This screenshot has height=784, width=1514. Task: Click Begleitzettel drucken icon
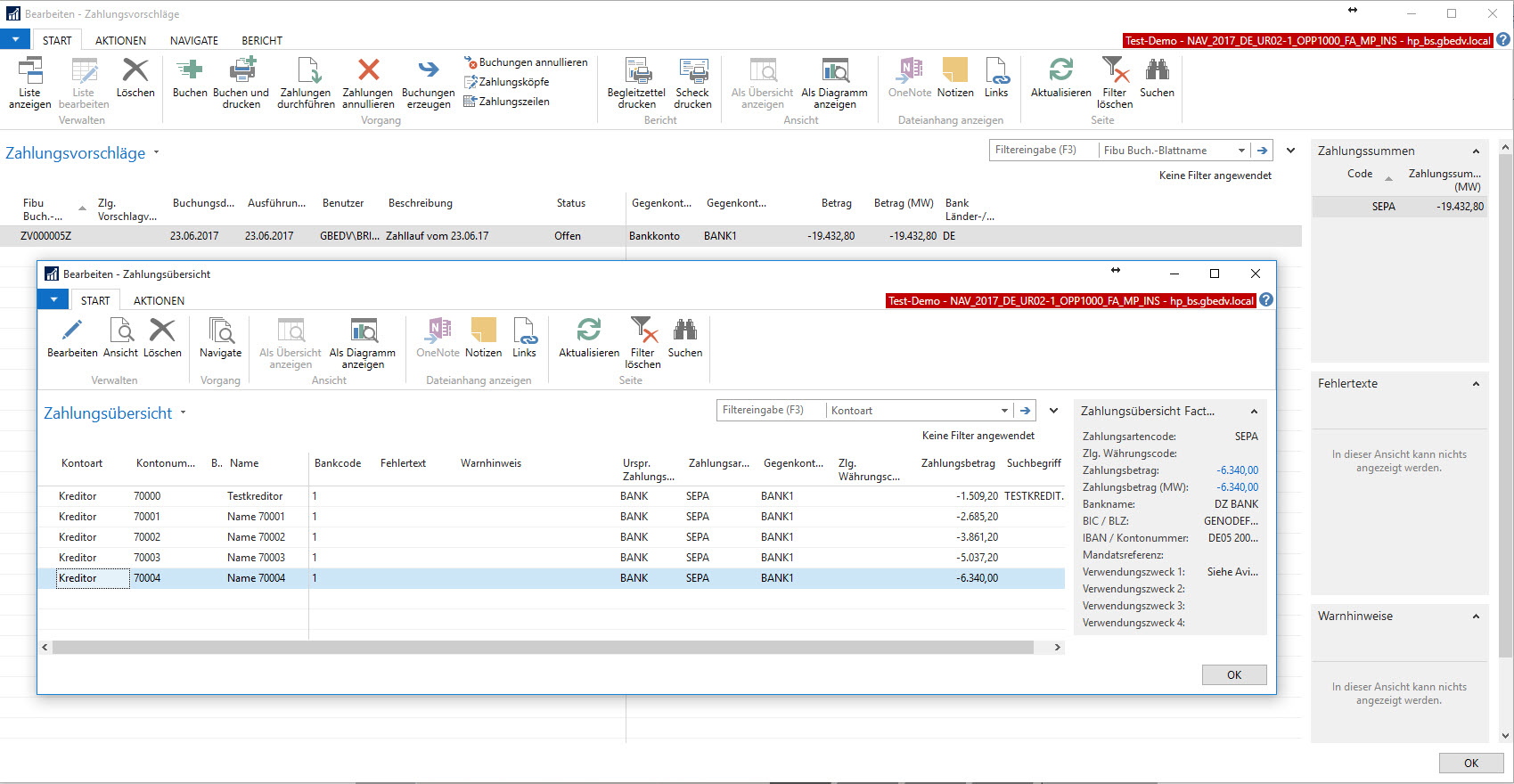point(637,69)
